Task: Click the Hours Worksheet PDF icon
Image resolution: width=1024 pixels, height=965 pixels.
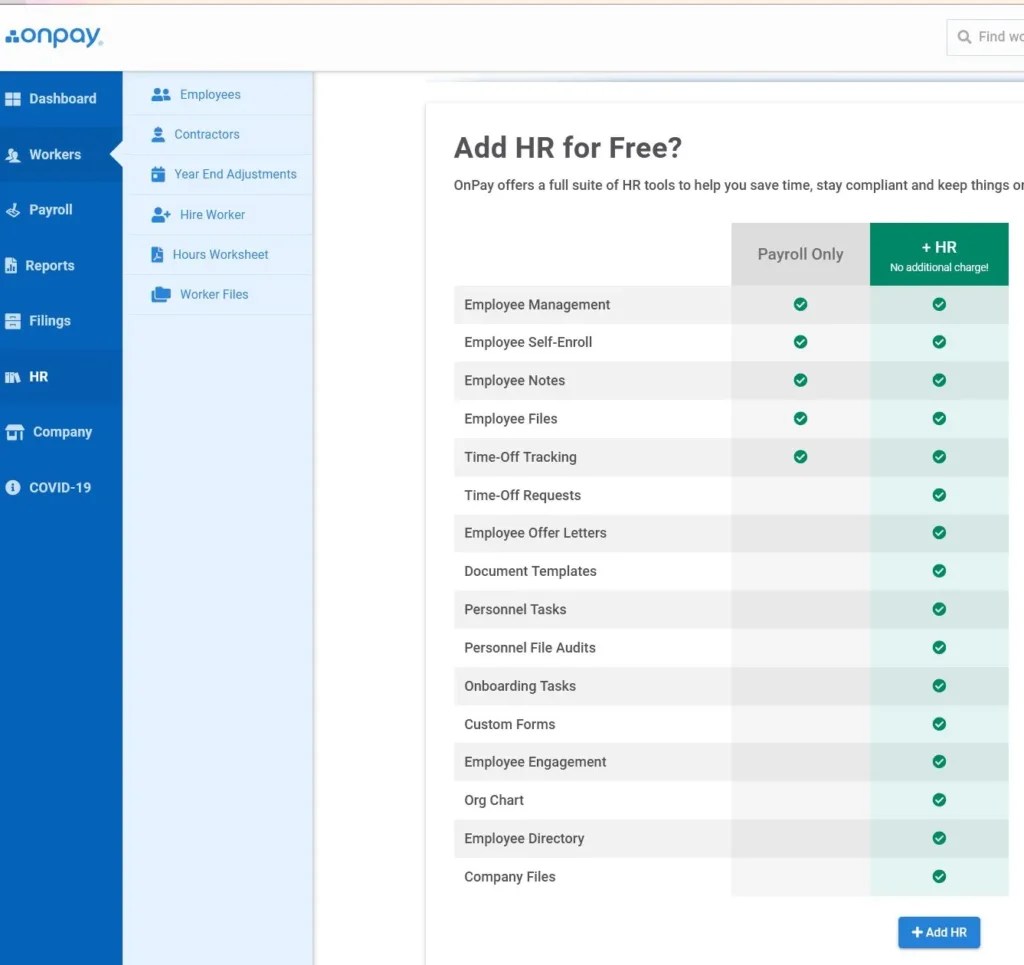Action: click(157, 255)
